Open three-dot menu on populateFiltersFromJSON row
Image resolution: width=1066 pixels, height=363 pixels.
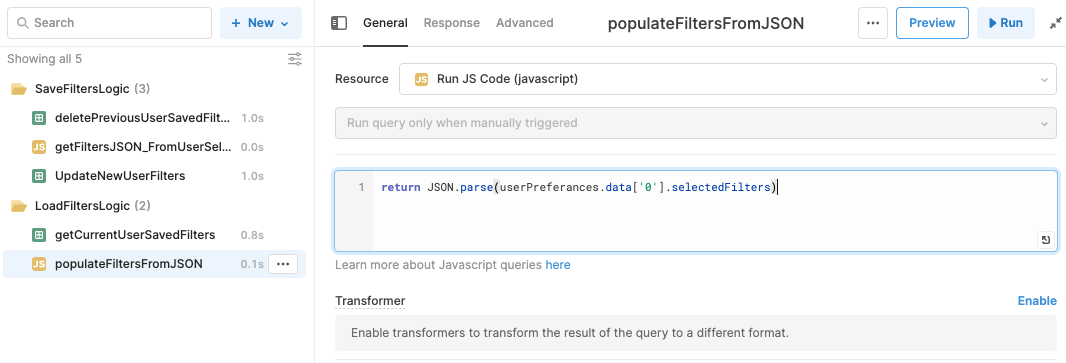pos(283,264)
